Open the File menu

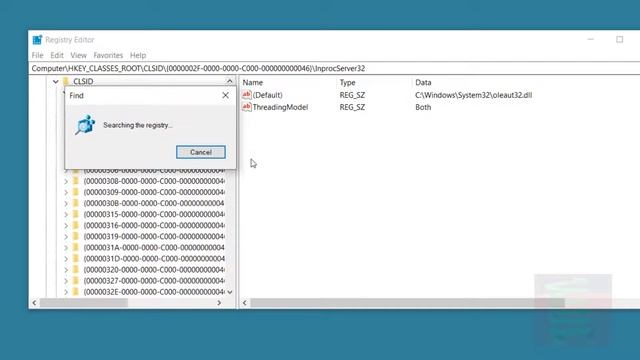pos(38,55)
